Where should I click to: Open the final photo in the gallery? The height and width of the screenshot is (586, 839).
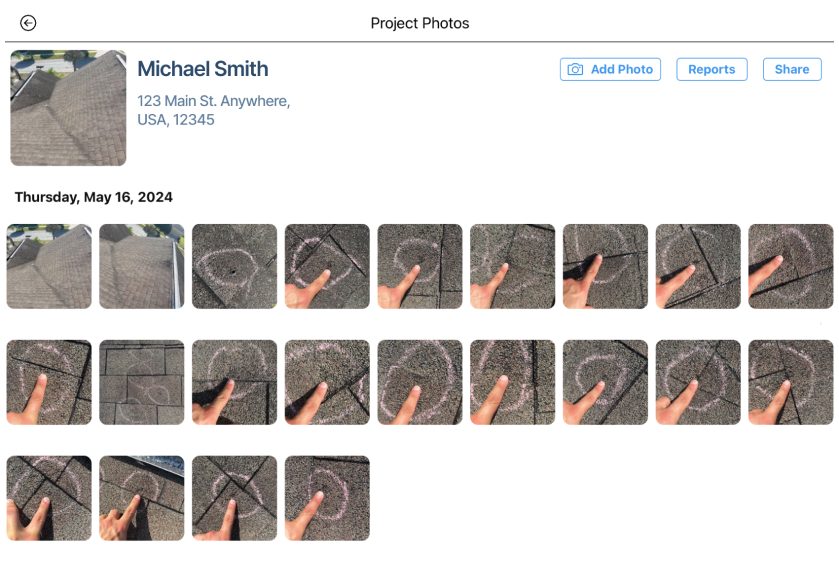(x=327, y=498)
